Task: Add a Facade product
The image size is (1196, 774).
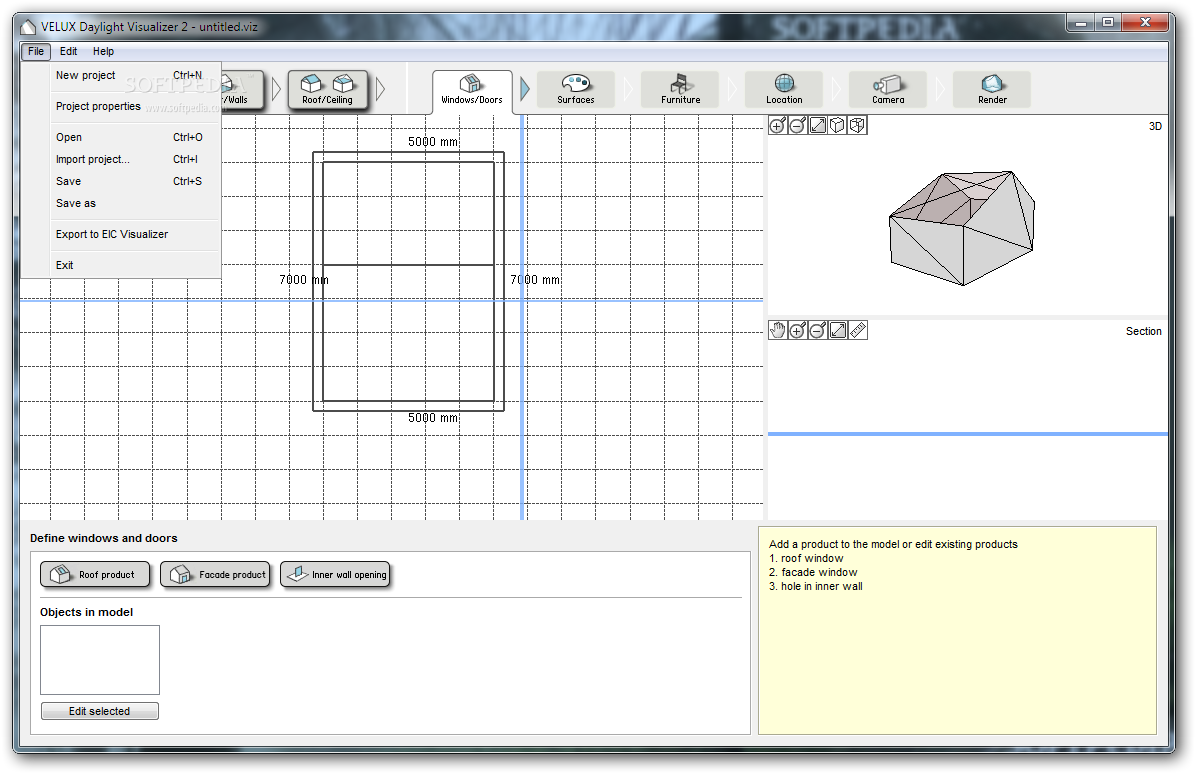Action: 216,574
